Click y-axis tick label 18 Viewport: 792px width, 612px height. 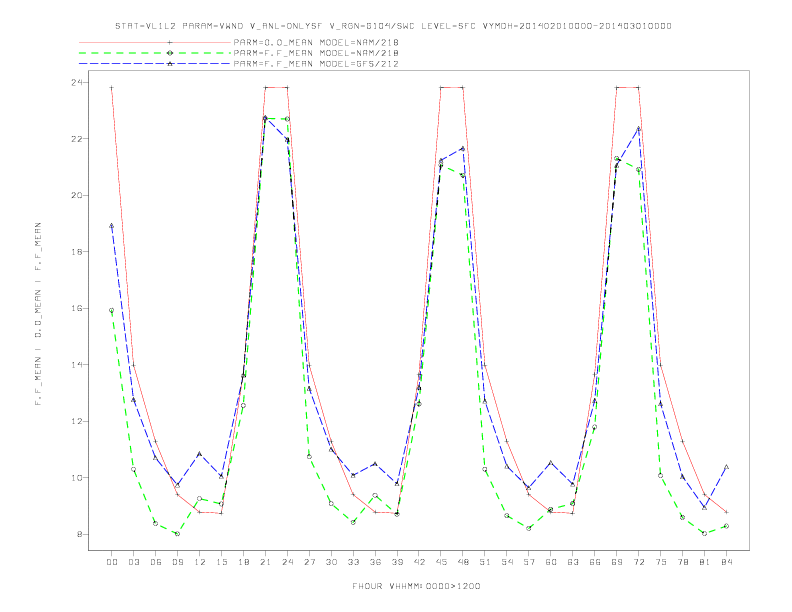click(78, 251)
